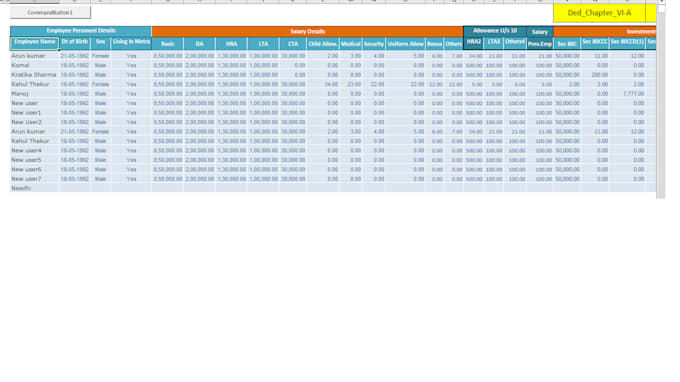Click the Basic salary column header
This screenshot has height=382, width=680.
point(167,44)
